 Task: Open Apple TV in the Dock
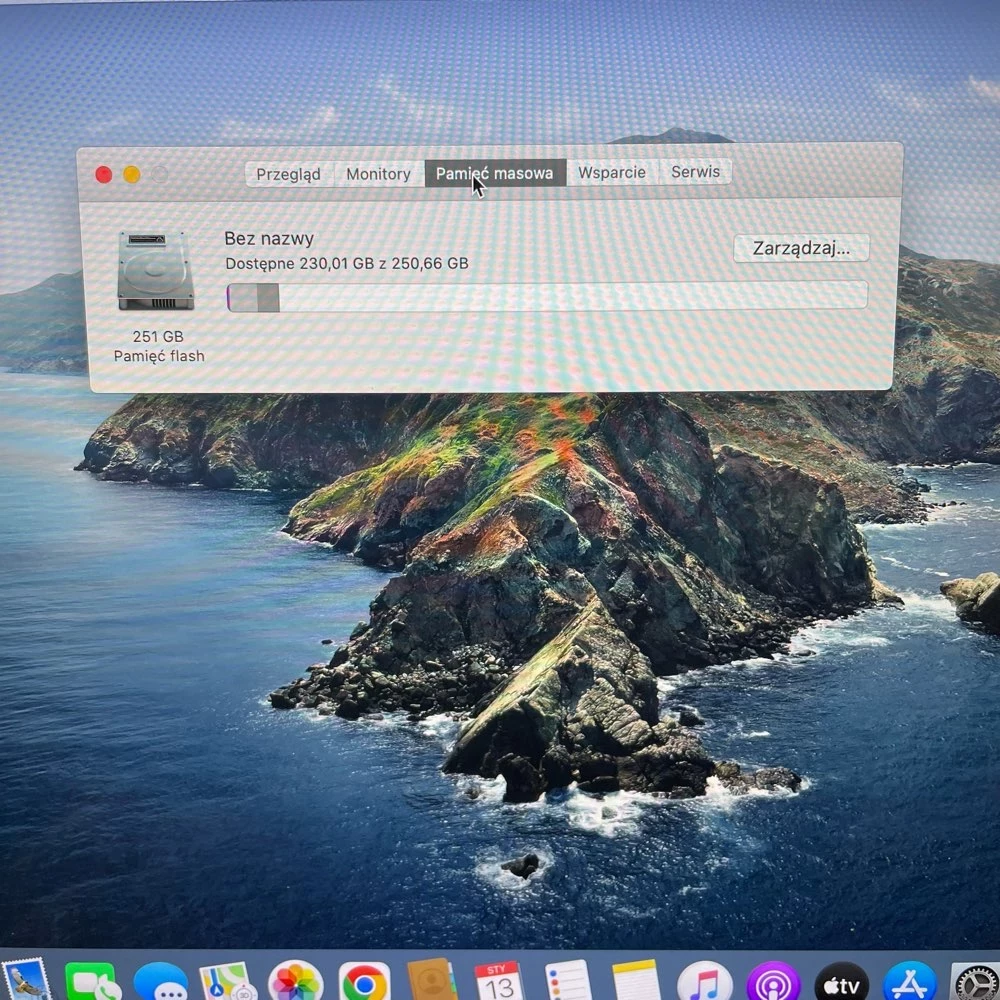point(842,982)
